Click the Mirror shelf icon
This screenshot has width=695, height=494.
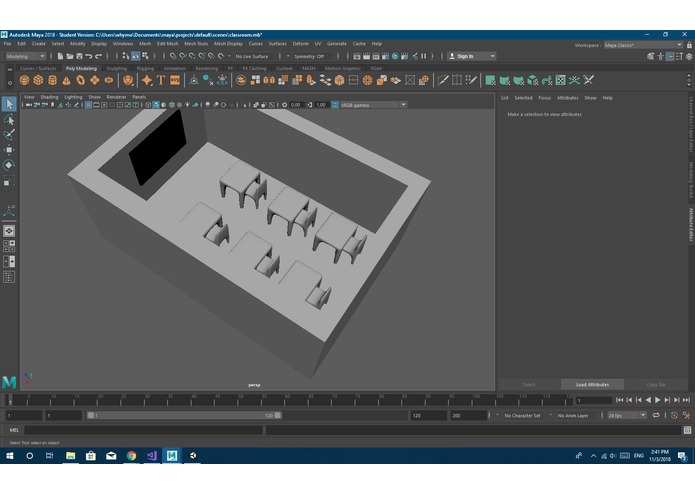coord(269,80)
